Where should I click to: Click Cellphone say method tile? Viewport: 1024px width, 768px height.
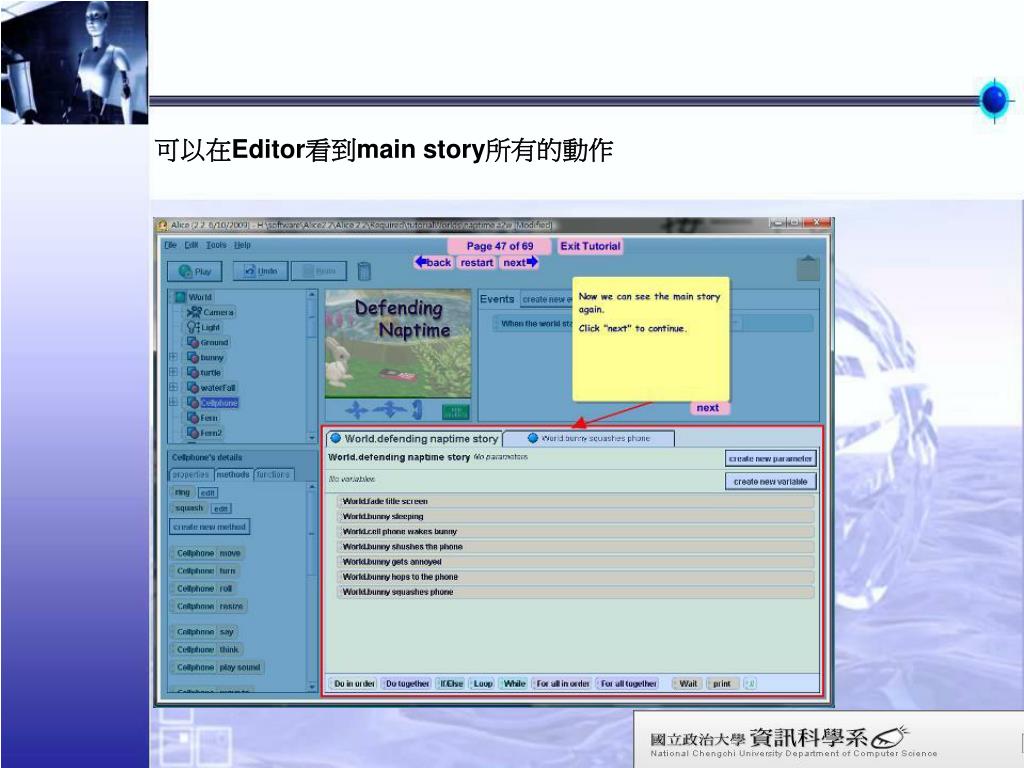(x=205, y=632)
